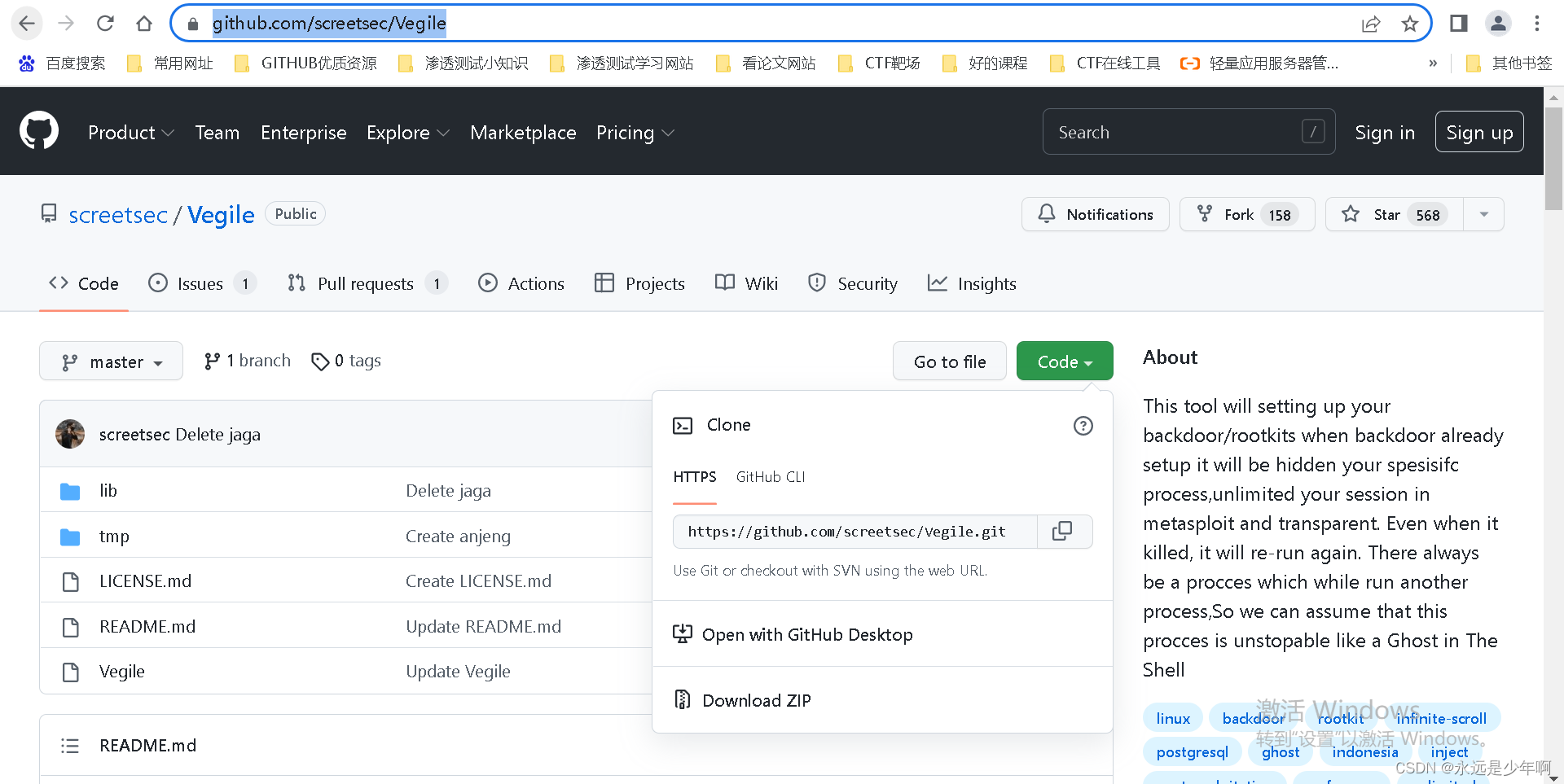The height and width of the screenshot is (784, 1564).
Task: Click the share page icon in address bar
Action: tap(1371, 24)
